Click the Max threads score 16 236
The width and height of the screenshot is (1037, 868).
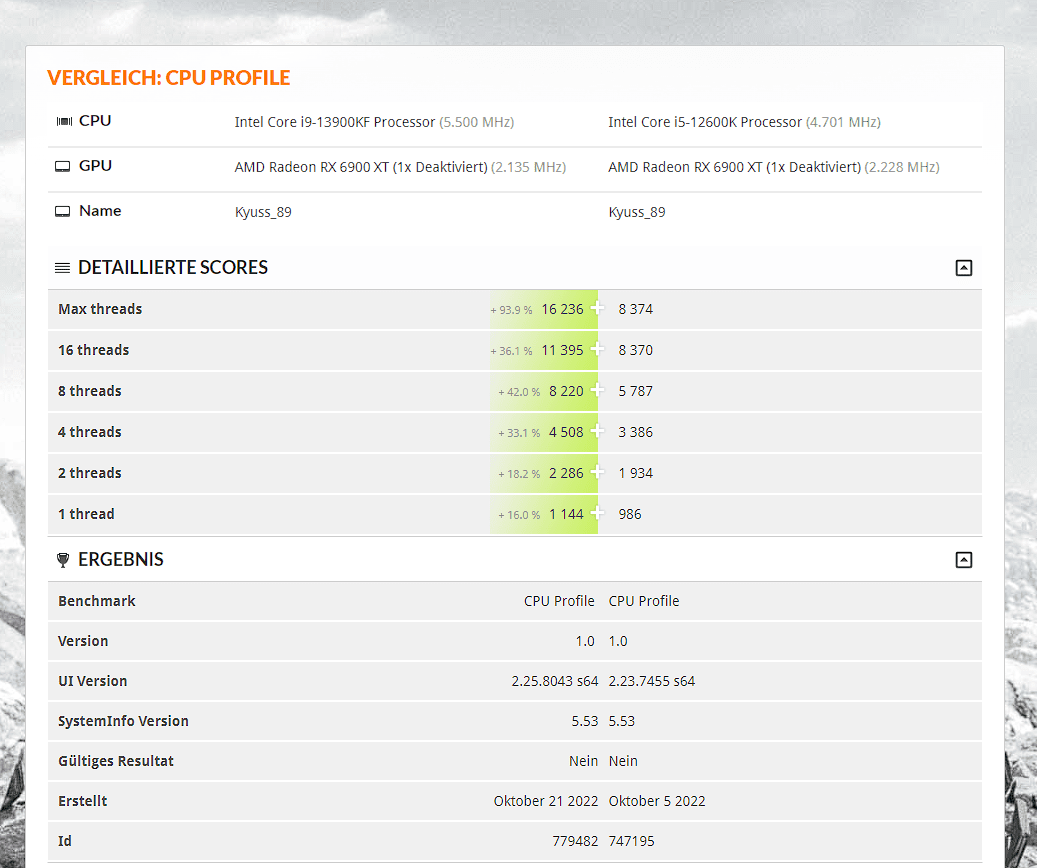[562, 309]
